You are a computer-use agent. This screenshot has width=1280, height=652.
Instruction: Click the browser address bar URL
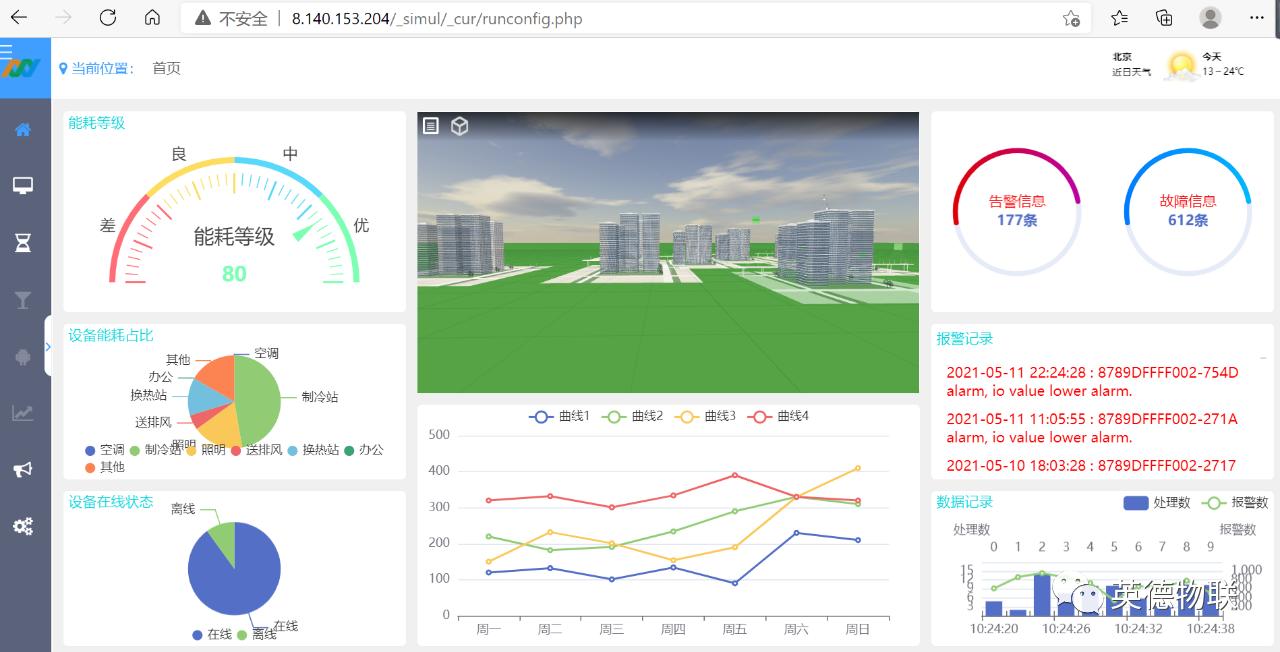tap(436, 19)
